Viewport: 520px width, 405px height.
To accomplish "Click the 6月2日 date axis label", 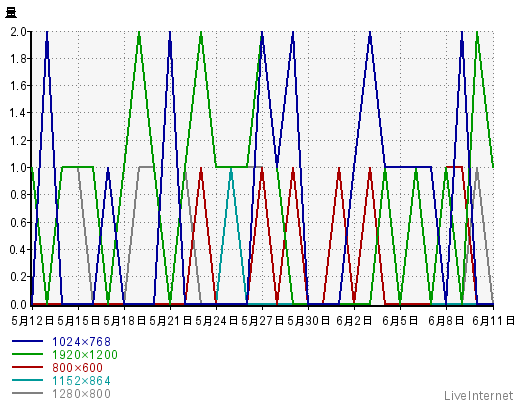I will click(x=354, y=321).
